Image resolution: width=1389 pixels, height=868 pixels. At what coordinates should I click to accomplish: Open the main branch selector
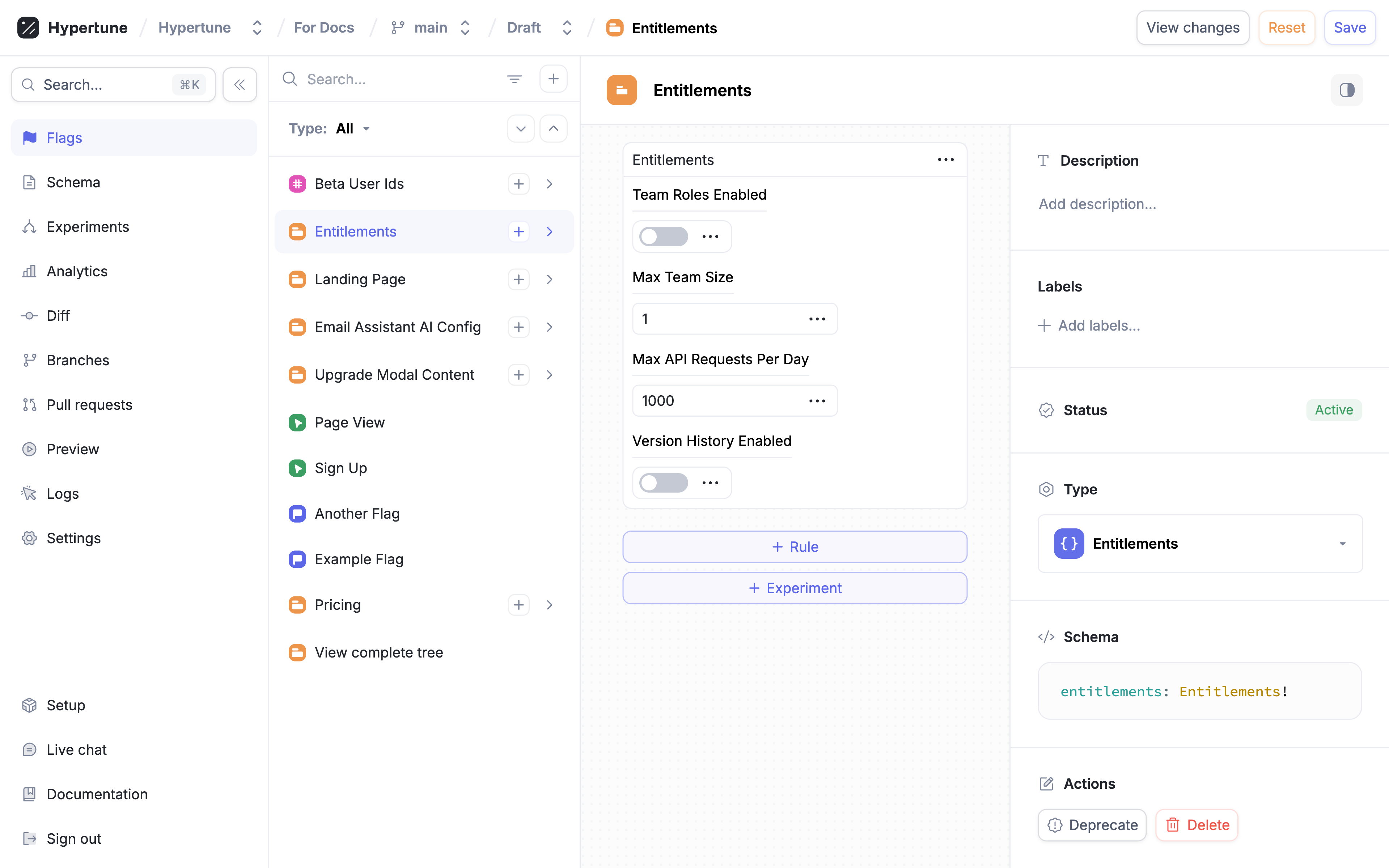click(431, 27)
